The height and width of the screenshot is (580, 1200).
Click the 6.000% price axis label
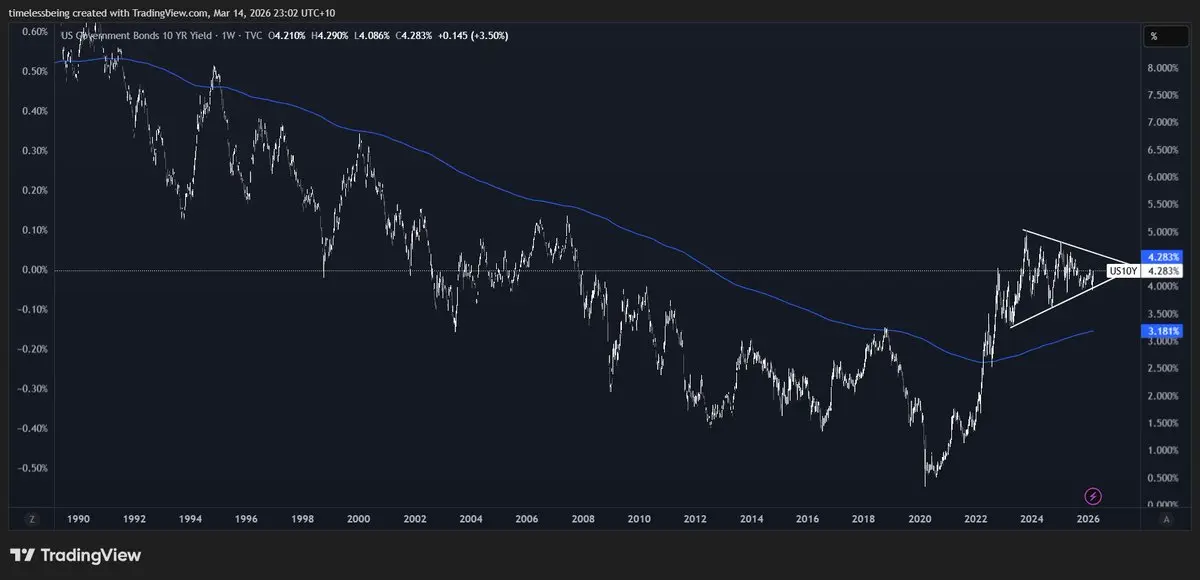(x=1164, y=177)
